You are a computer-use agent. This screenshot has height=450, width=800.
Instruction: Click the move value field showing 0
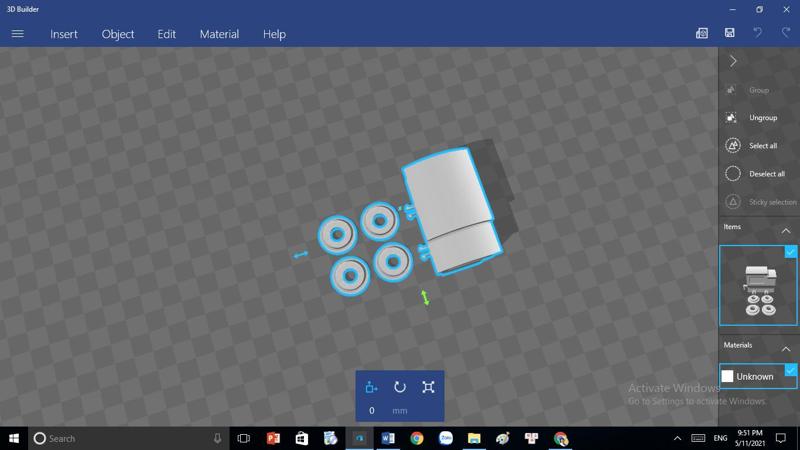pyautogui.click(x=371, y=410)
